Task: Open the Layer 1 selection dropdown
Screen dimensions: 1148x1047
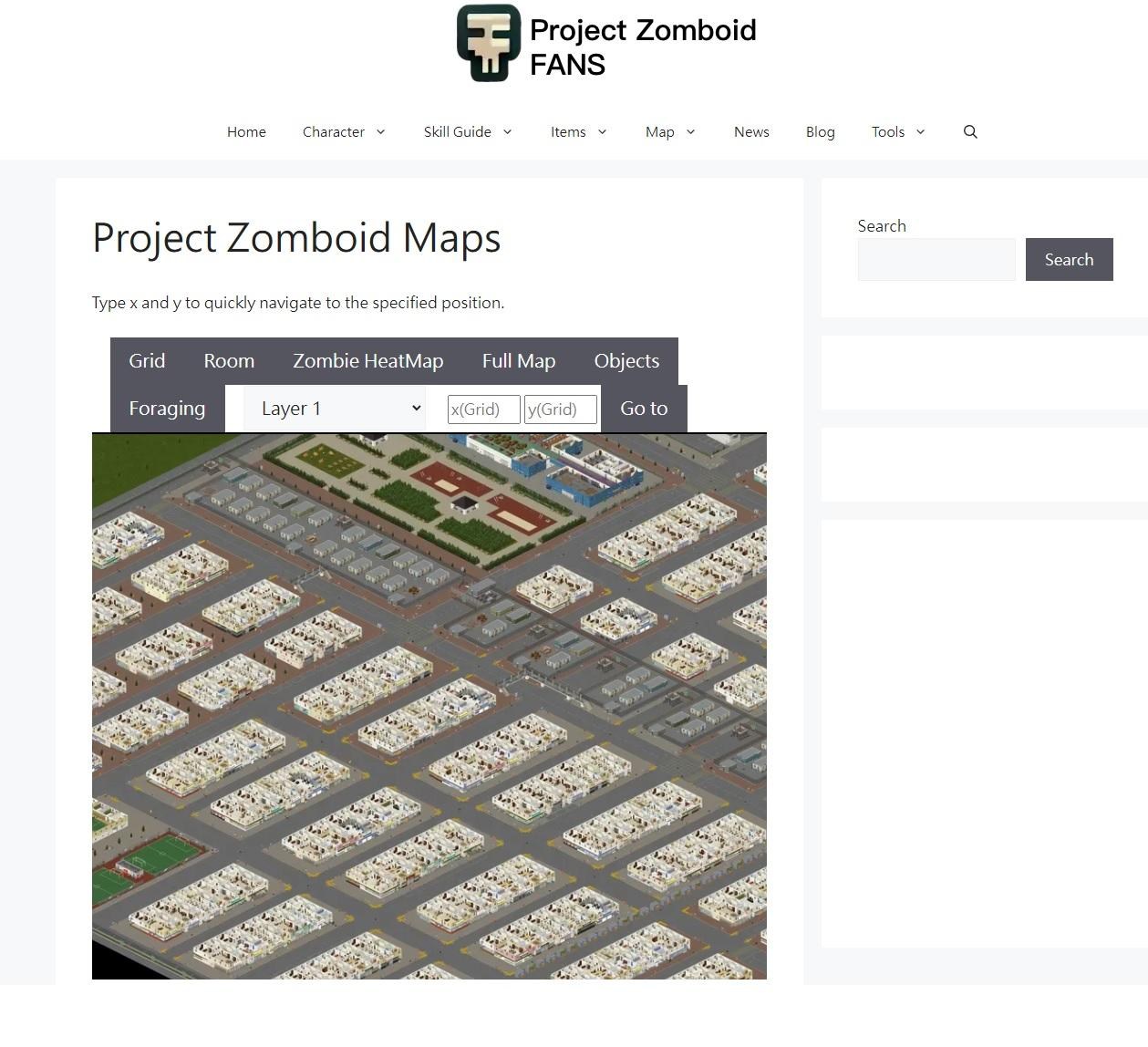Action: [334, 408]
